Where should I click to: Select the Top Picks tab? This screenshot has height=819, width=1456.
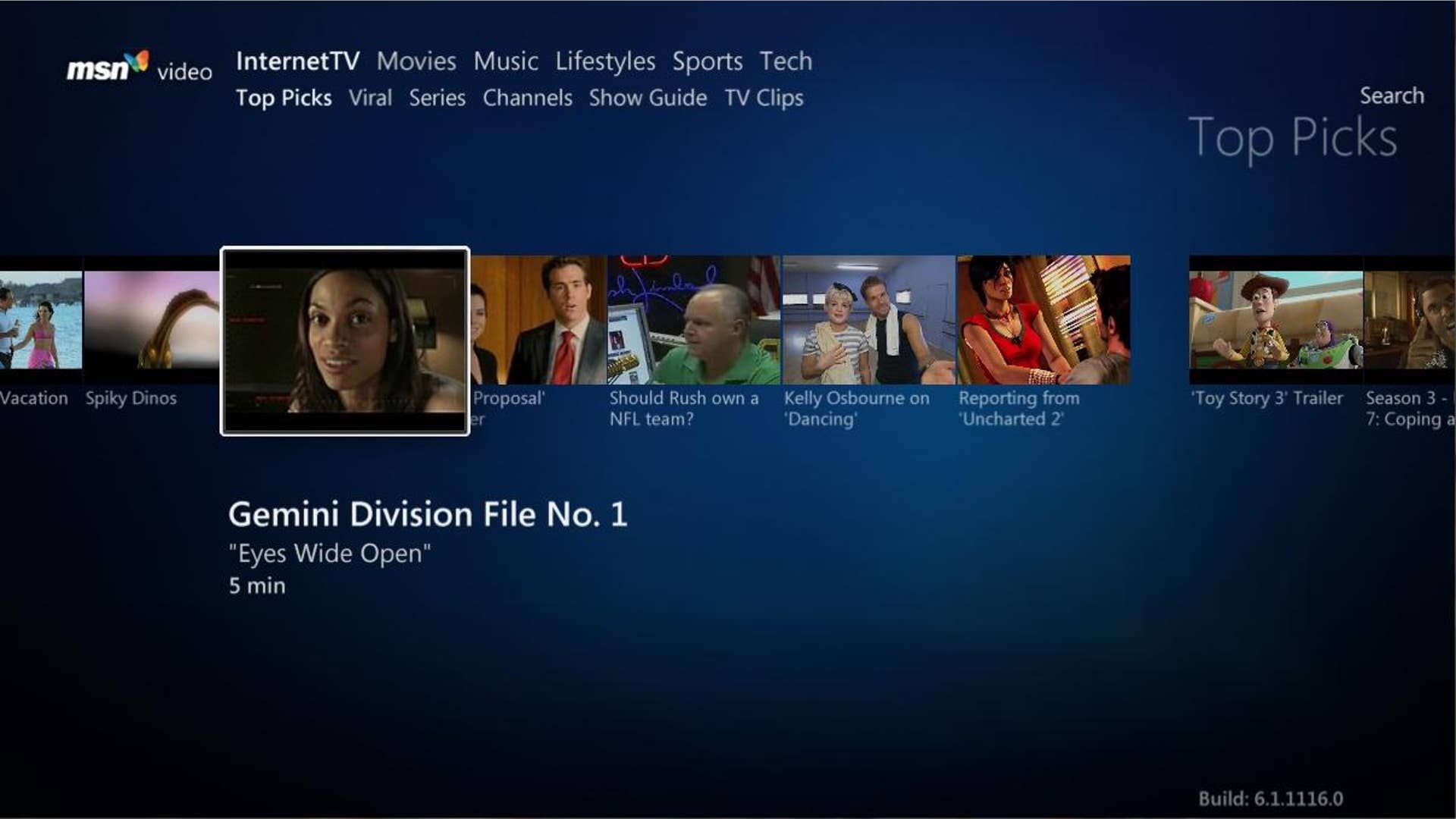[x=283, y=98]
